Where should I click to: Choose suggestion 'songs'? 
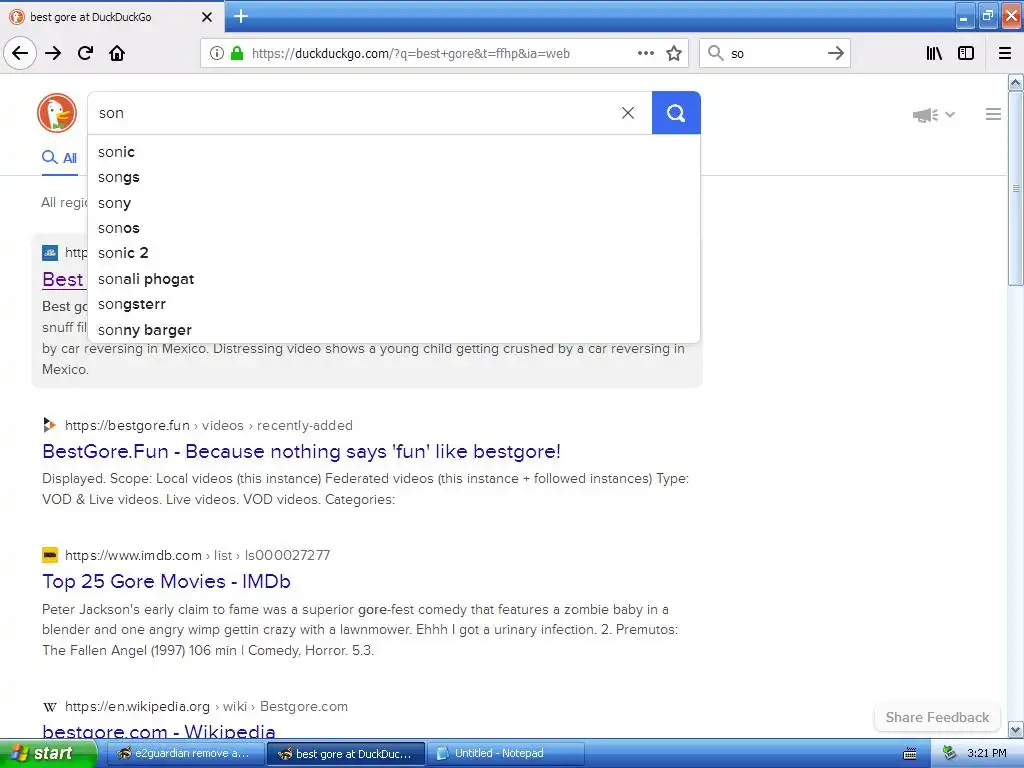pos(394,177)
